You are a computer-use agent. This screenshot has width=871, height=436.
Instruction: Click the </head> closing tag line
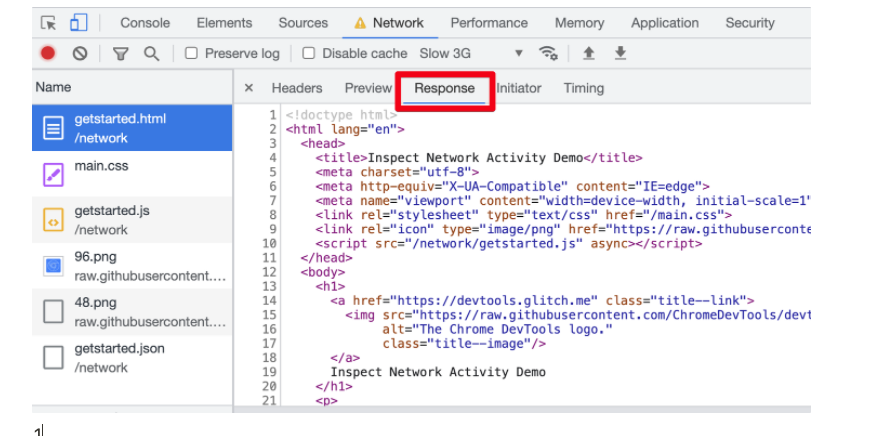tap(327, 258)
